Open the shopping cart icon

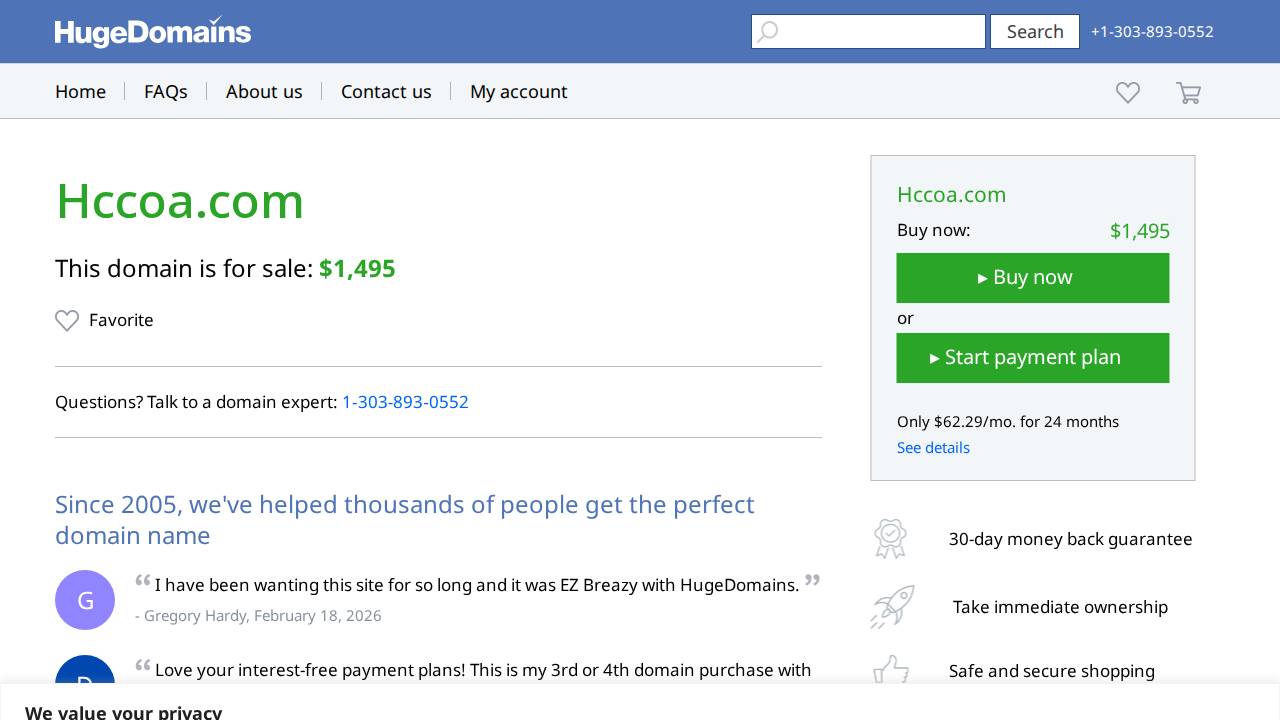[1188, 93]
